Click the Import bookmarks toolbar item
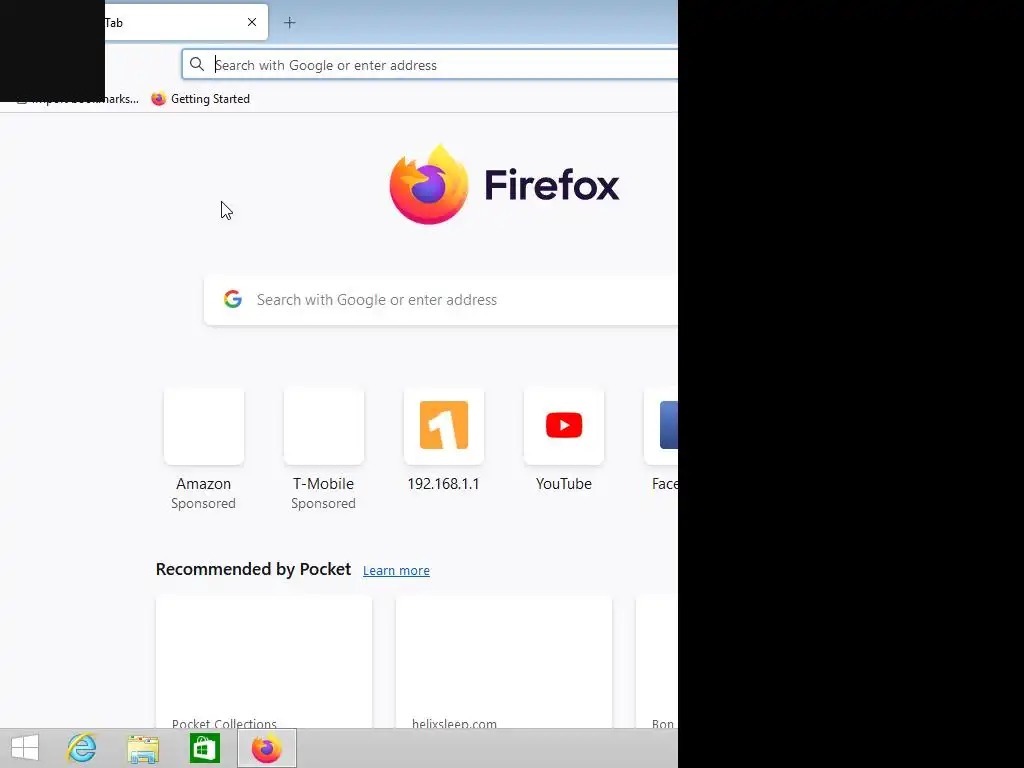The height and width of the screenshot is (768, 1024). click(x=77, y=99)
